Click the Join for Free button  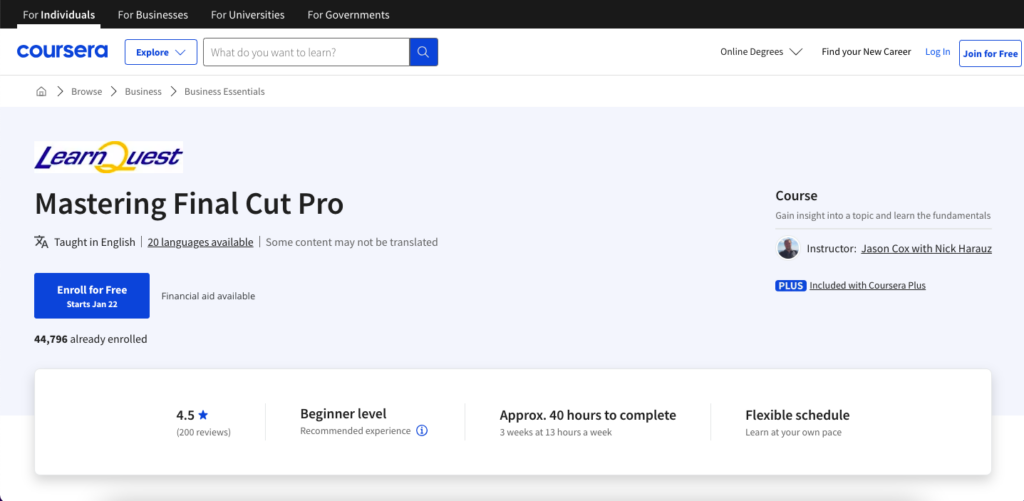coord(990,53)
